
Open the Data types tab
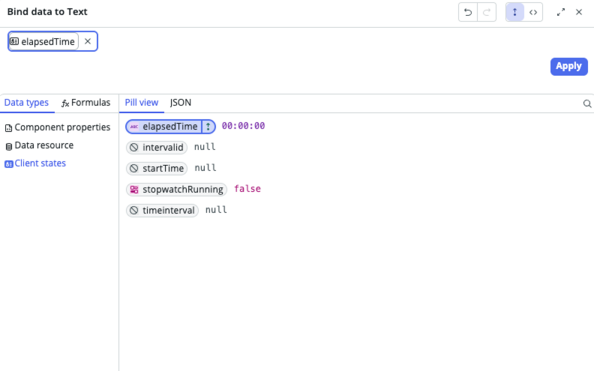[x=27, y=103]
